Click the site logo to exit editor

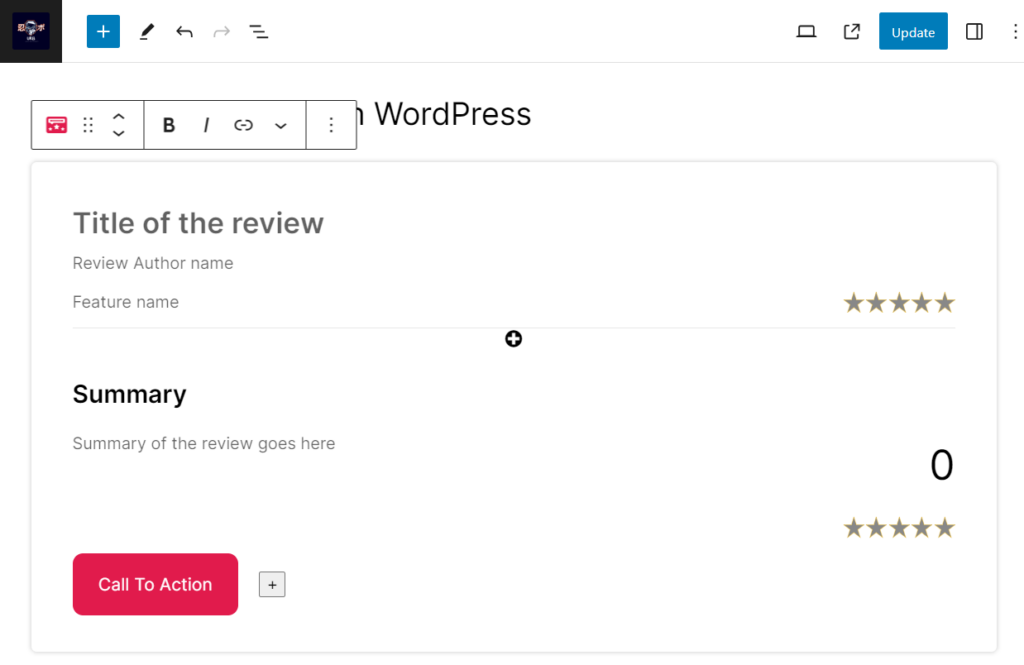tap(31, 31)
